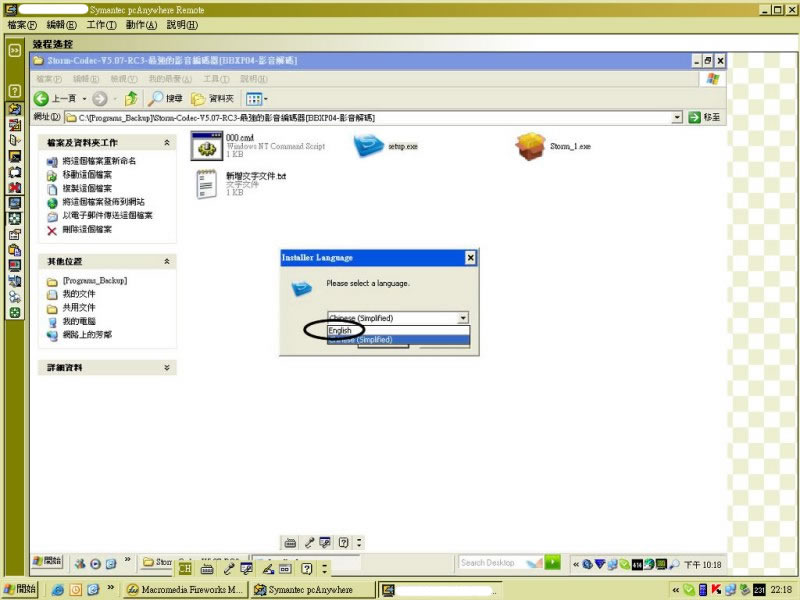Open pcAnywhere help question-mark icon in left sidebar
The height and width of the screenshot is (600, 800).
tap(15, 91)
